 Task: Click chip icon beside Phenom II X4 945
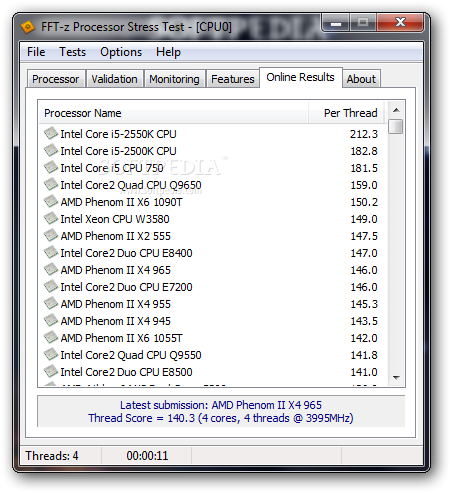51,320
